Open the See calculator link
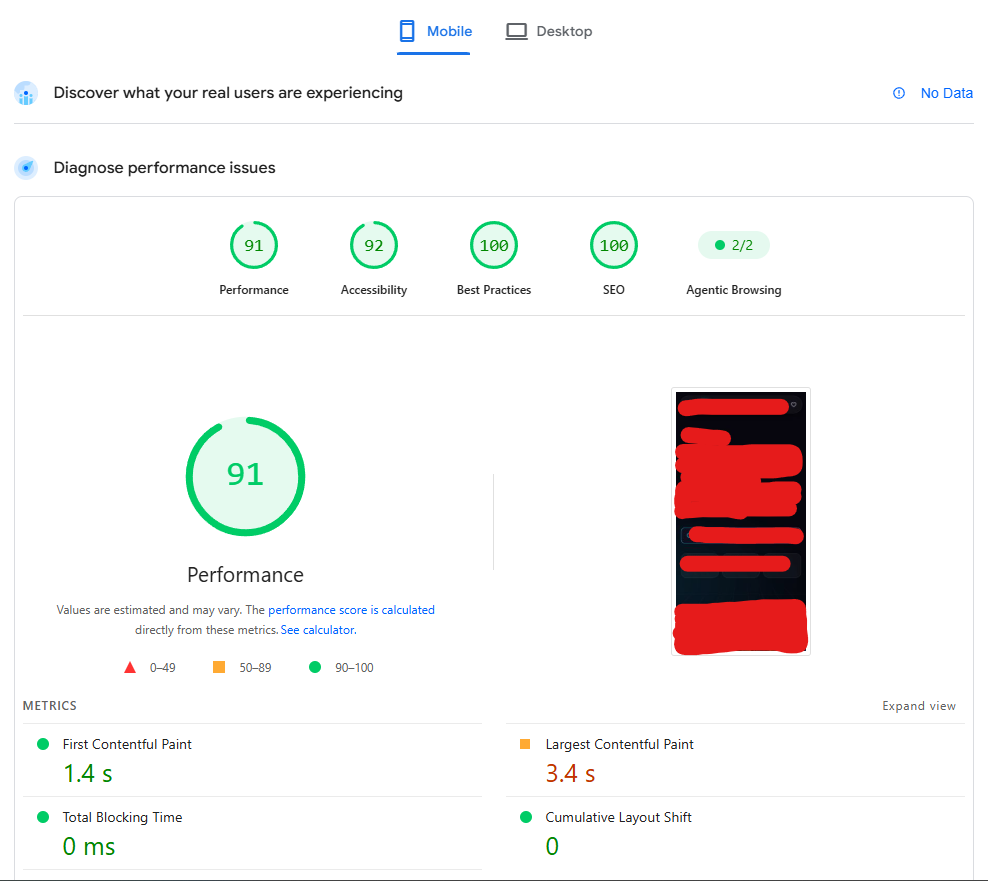This screenshot has width=988, height=881. click(x=318, y=630)
